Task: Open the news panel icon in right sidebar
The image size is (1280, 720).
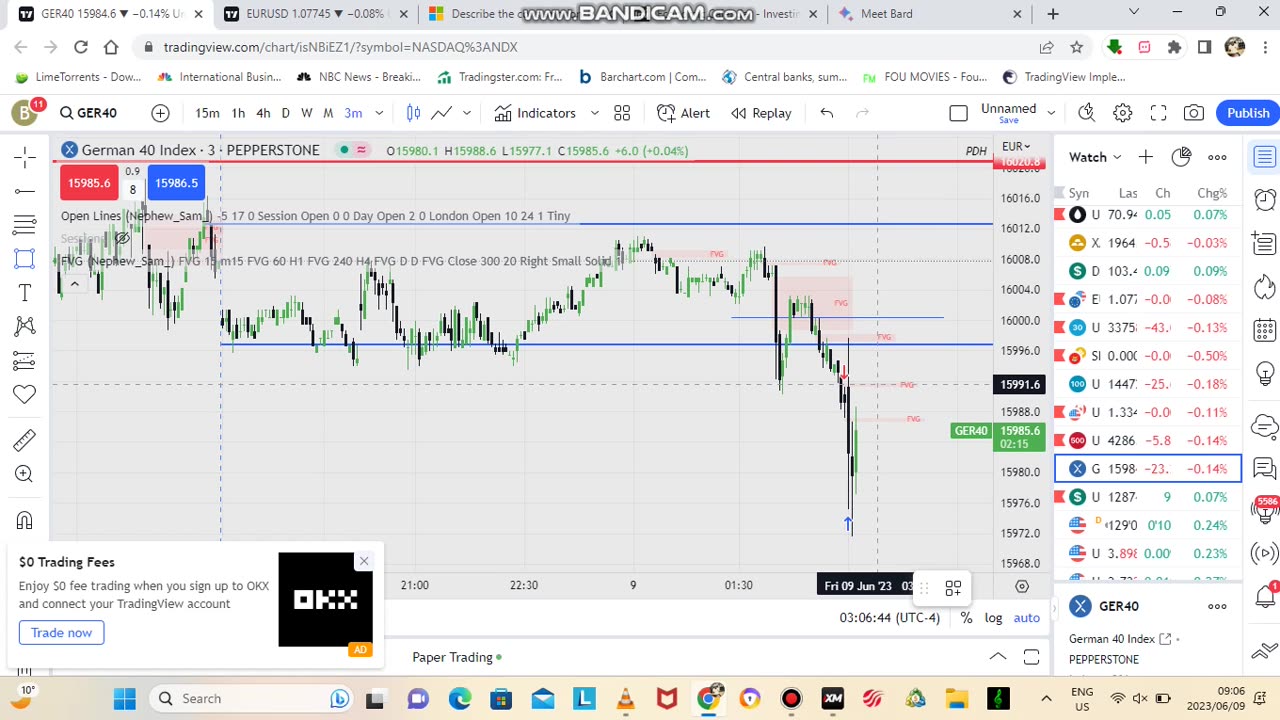Action: click(x=1264, y=242)
